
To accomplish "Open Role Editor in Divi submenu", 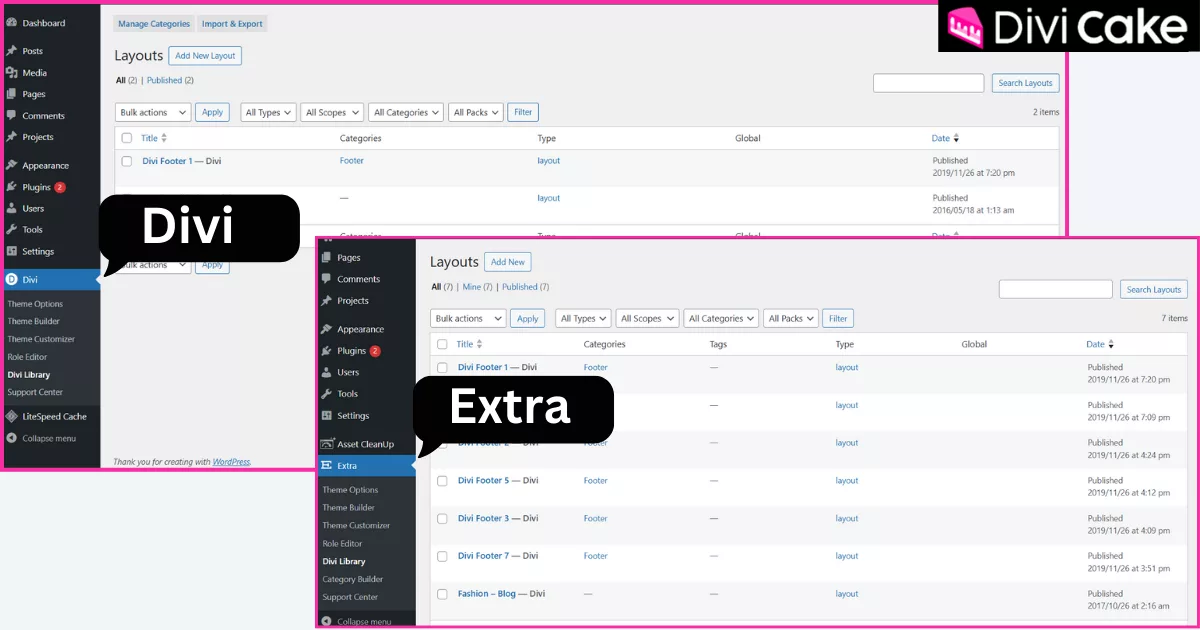I will tap(27, 357).
